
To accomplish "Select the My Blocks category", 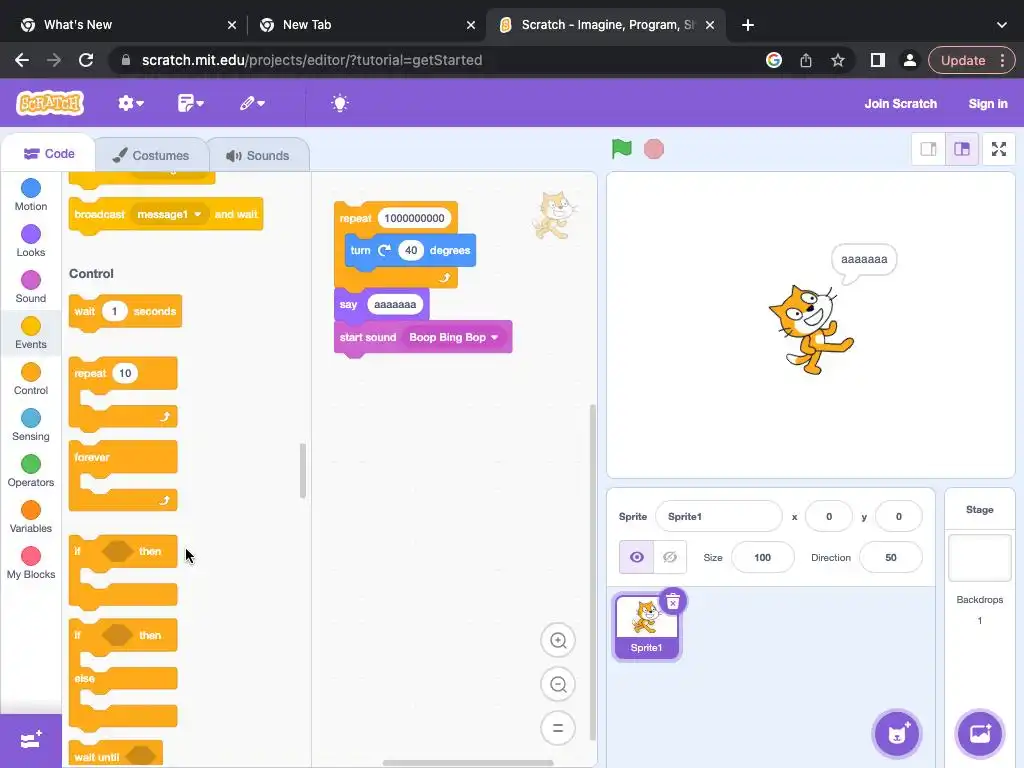I will (x=31, y=564).
